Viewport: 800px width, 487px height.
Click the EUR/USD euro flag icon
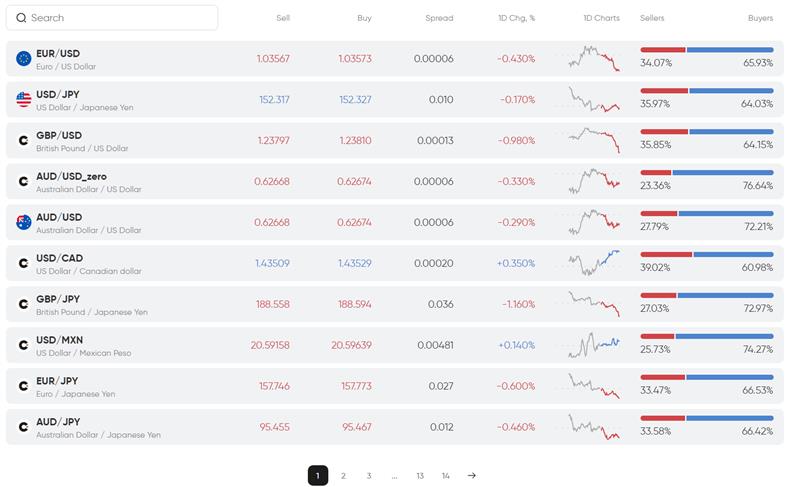[x=24, y=59]
